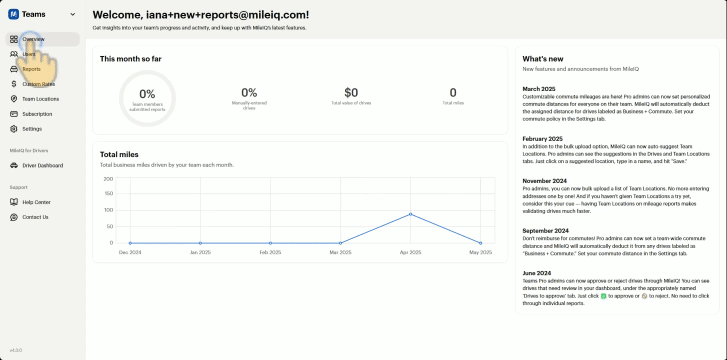Click the team members submitted reports progress ring

pos(147,98)
